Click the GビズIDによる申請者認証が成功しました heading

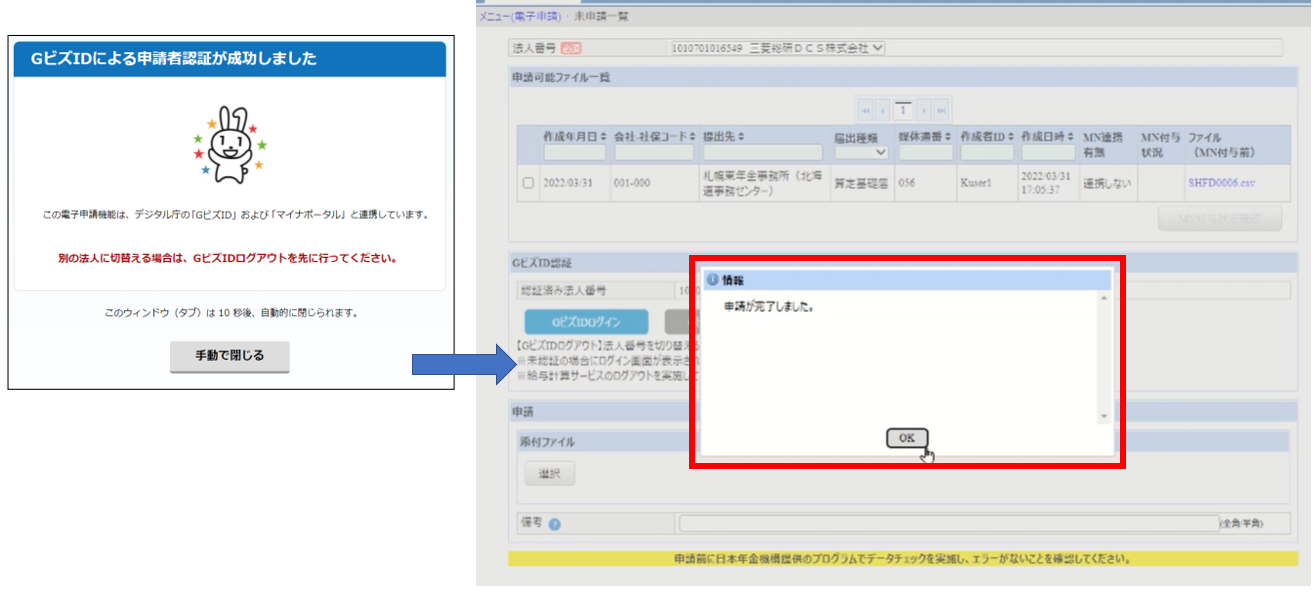click(174, 59)
